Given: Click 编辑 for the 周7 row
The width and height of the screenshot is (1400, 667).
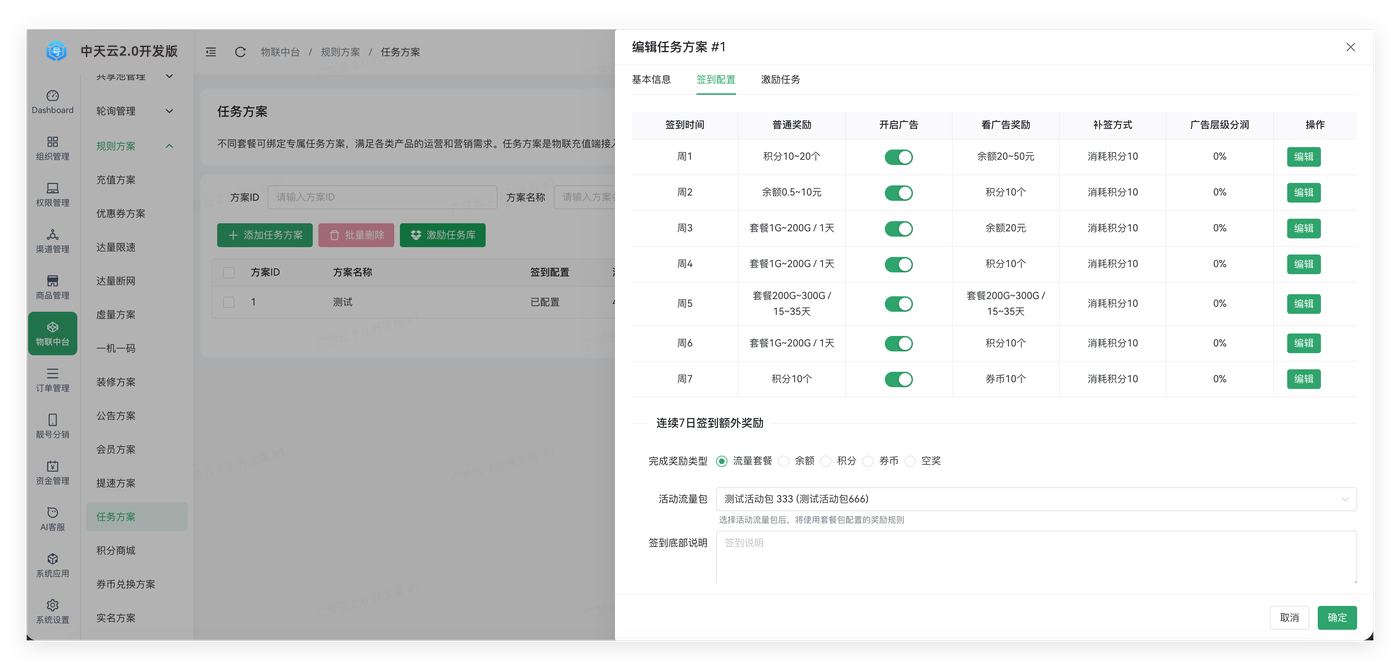Looking at the screenshot, I should 1303,379.
